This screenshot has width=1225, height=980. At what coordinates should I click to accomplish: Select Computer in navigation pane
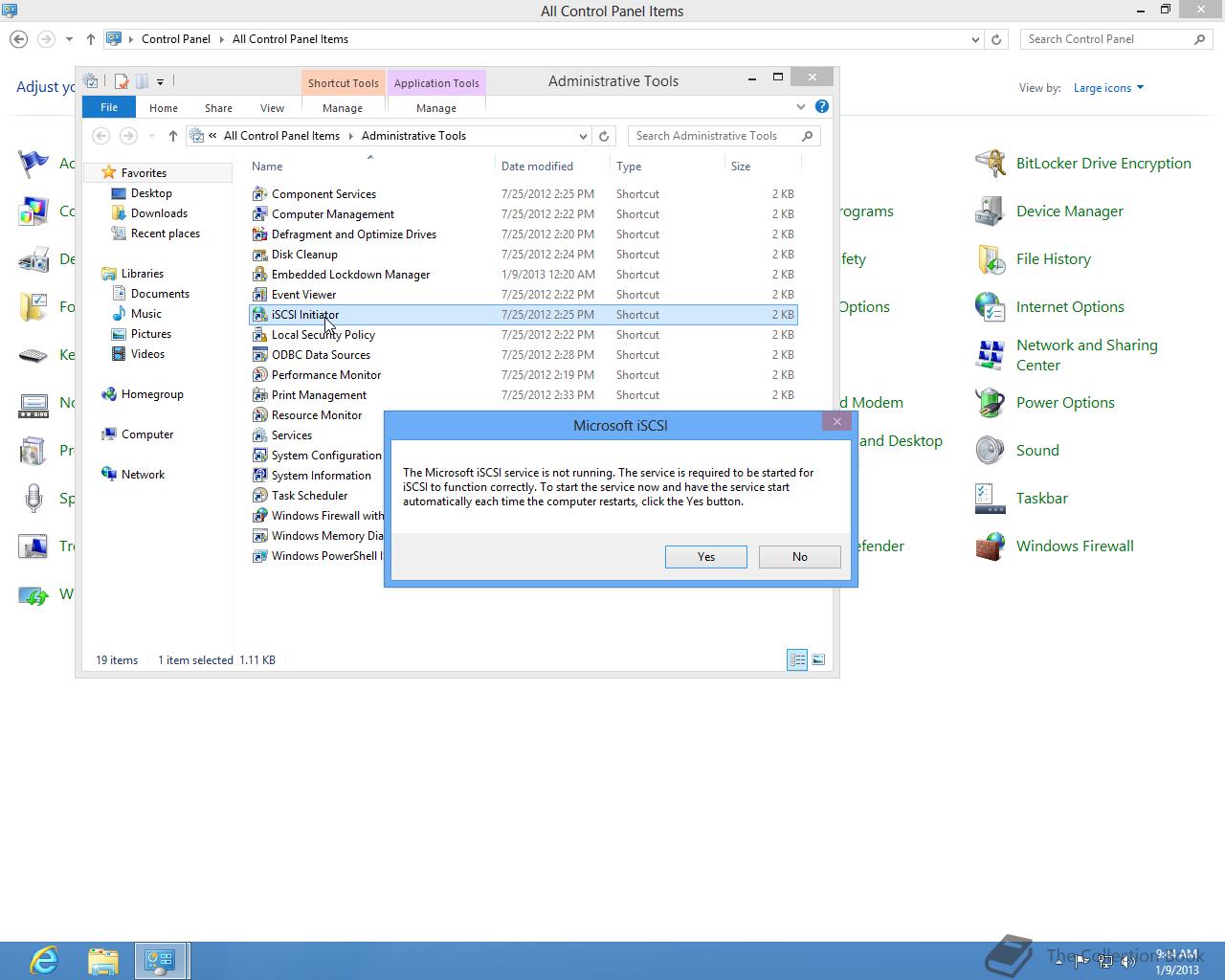point(147,434)
